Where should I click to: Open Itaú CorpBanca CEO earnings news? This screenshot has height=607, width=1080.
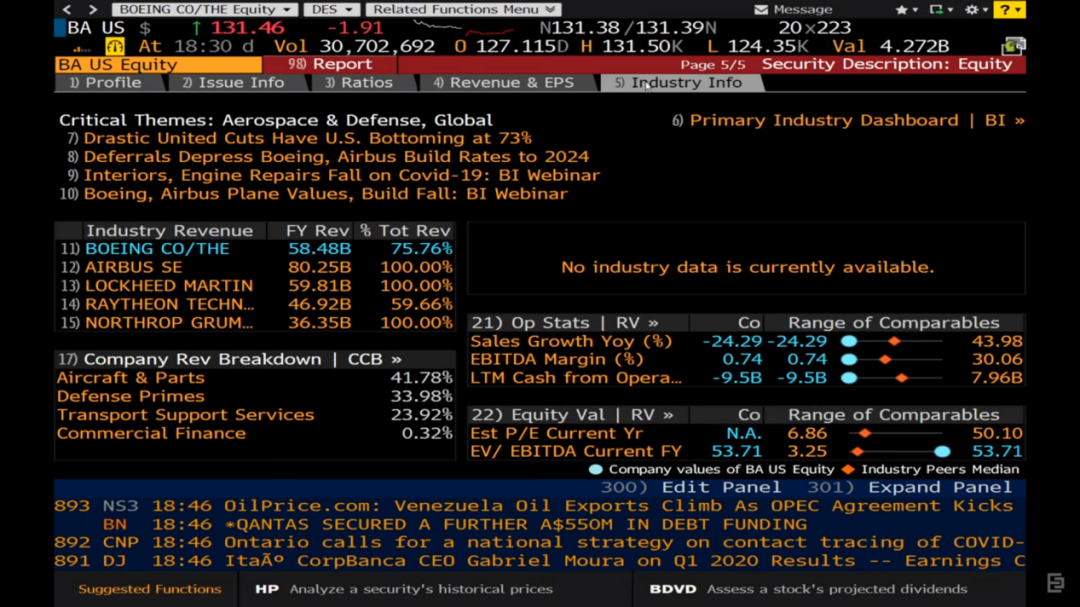click(539, 562)
